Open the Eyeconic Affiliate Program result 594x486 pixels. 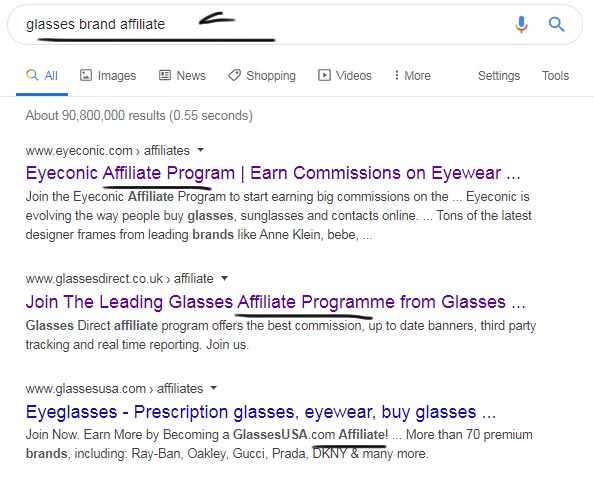coord(273,173)
